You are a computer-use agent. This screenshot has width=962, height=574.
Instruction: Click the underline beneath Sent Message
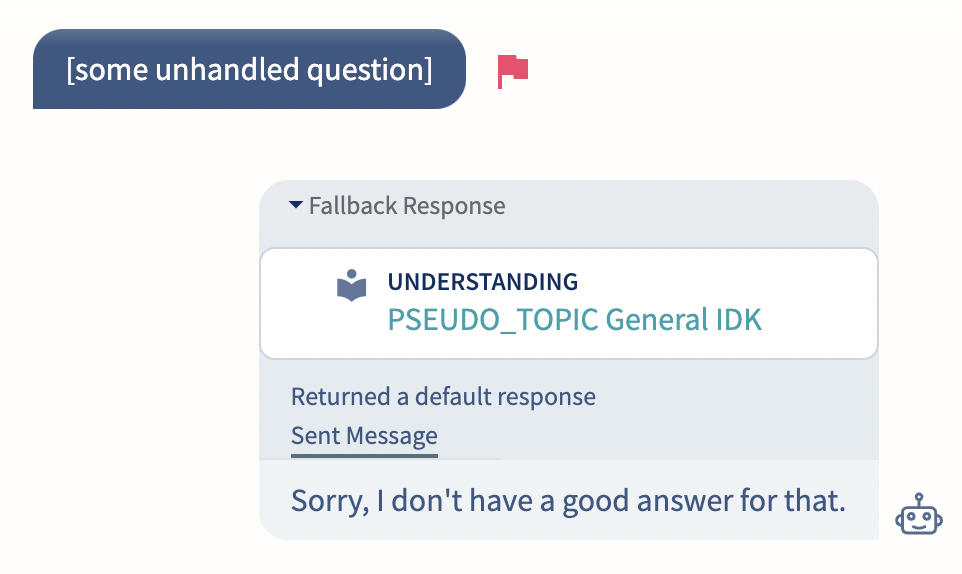(364, 456)
